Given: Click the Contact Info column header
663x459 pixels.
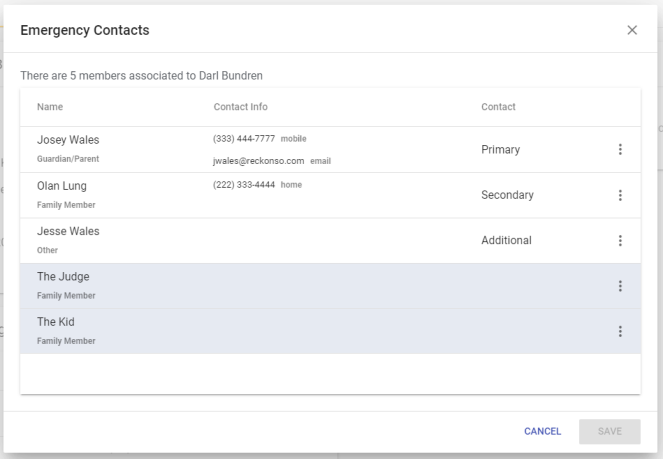Looking at the screenshot, I should coord(240,107).
